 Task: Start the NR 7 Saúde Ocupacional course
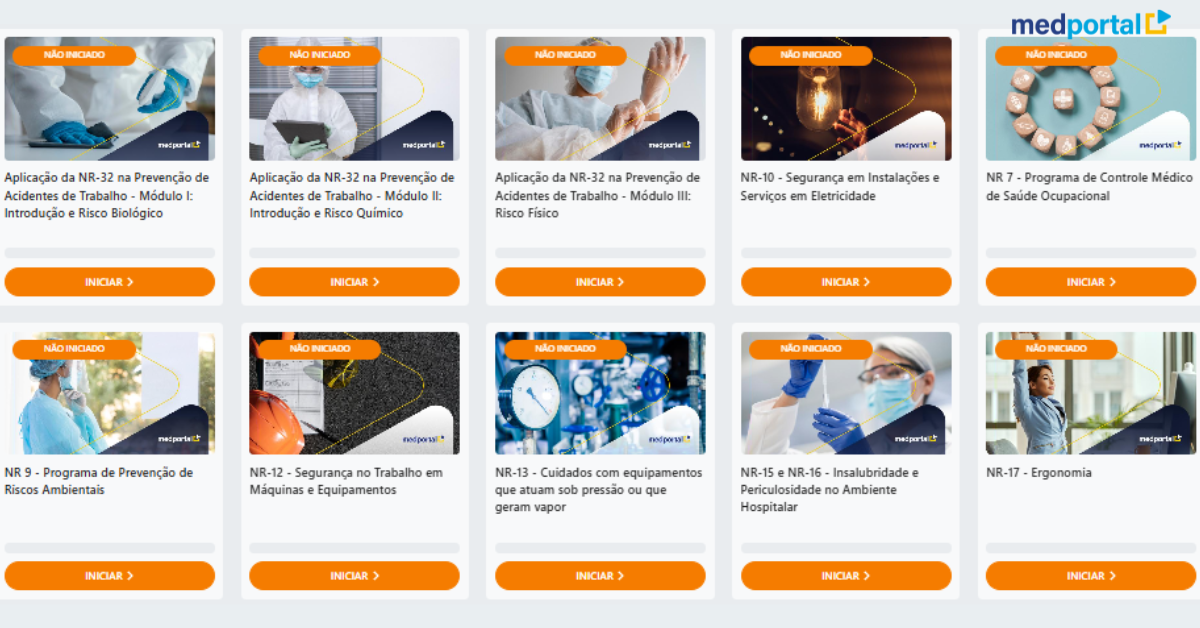(1091, 282)
